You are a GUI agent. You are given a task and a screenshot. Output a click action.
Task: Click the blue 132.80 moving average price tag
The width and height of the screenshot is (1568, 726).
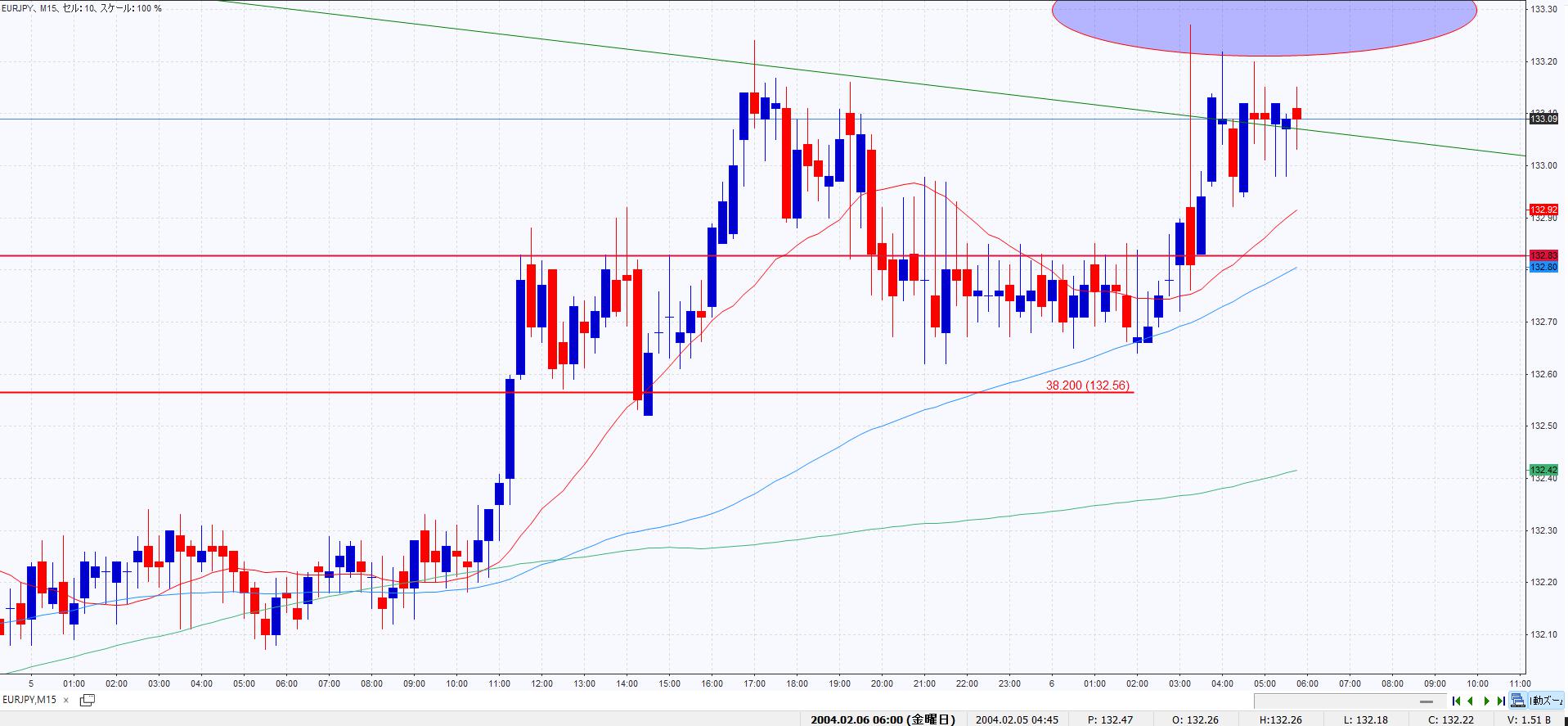1543,268
